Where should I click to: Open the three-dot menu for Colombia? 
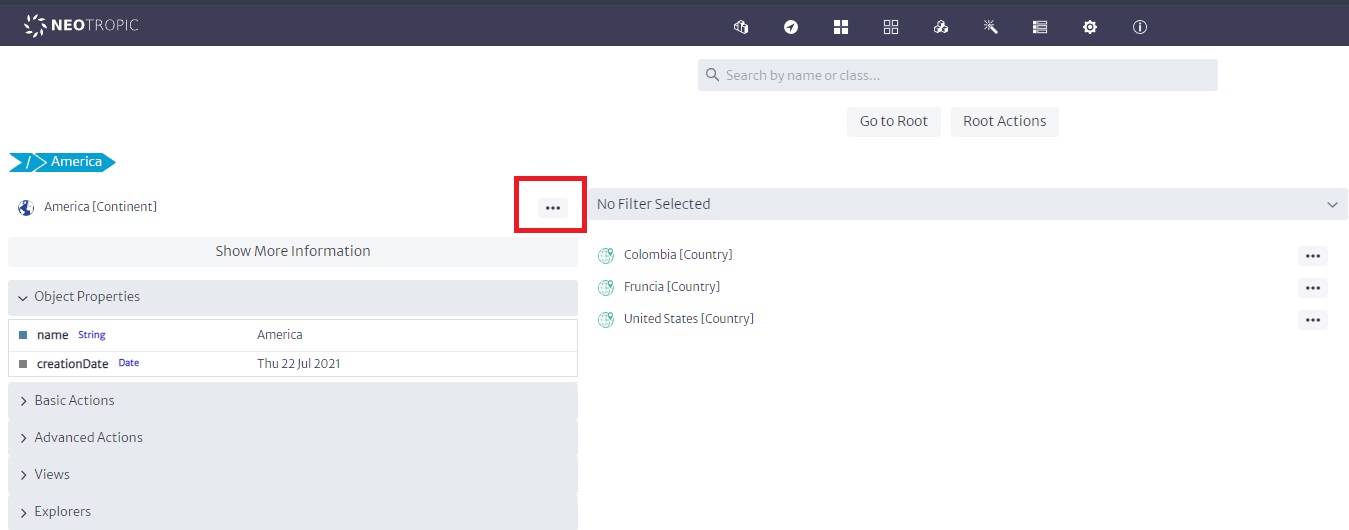click(1312, 256)
